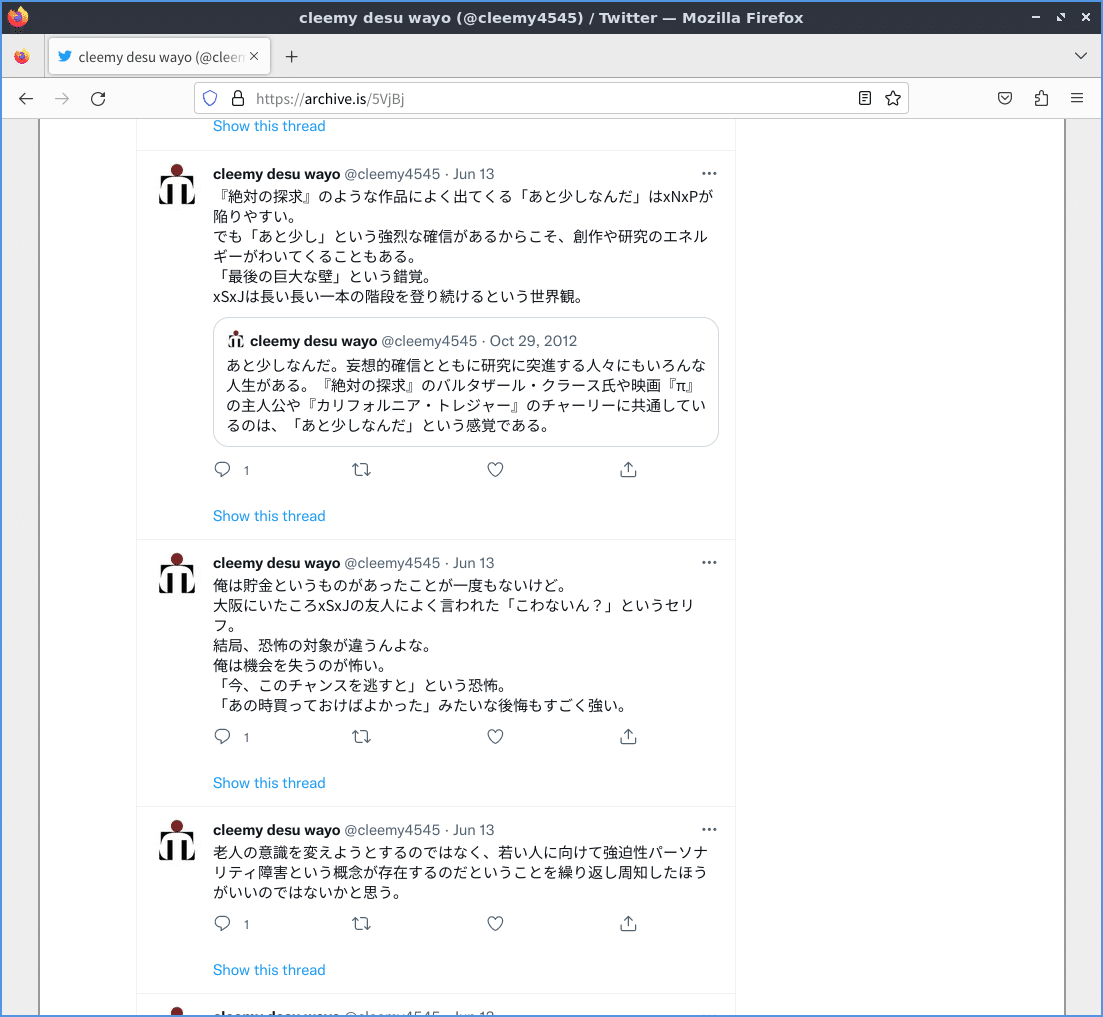The image size is (1103, 1017).
Task: Open the tracking protection shield in address bar
Action: point(208,98)
